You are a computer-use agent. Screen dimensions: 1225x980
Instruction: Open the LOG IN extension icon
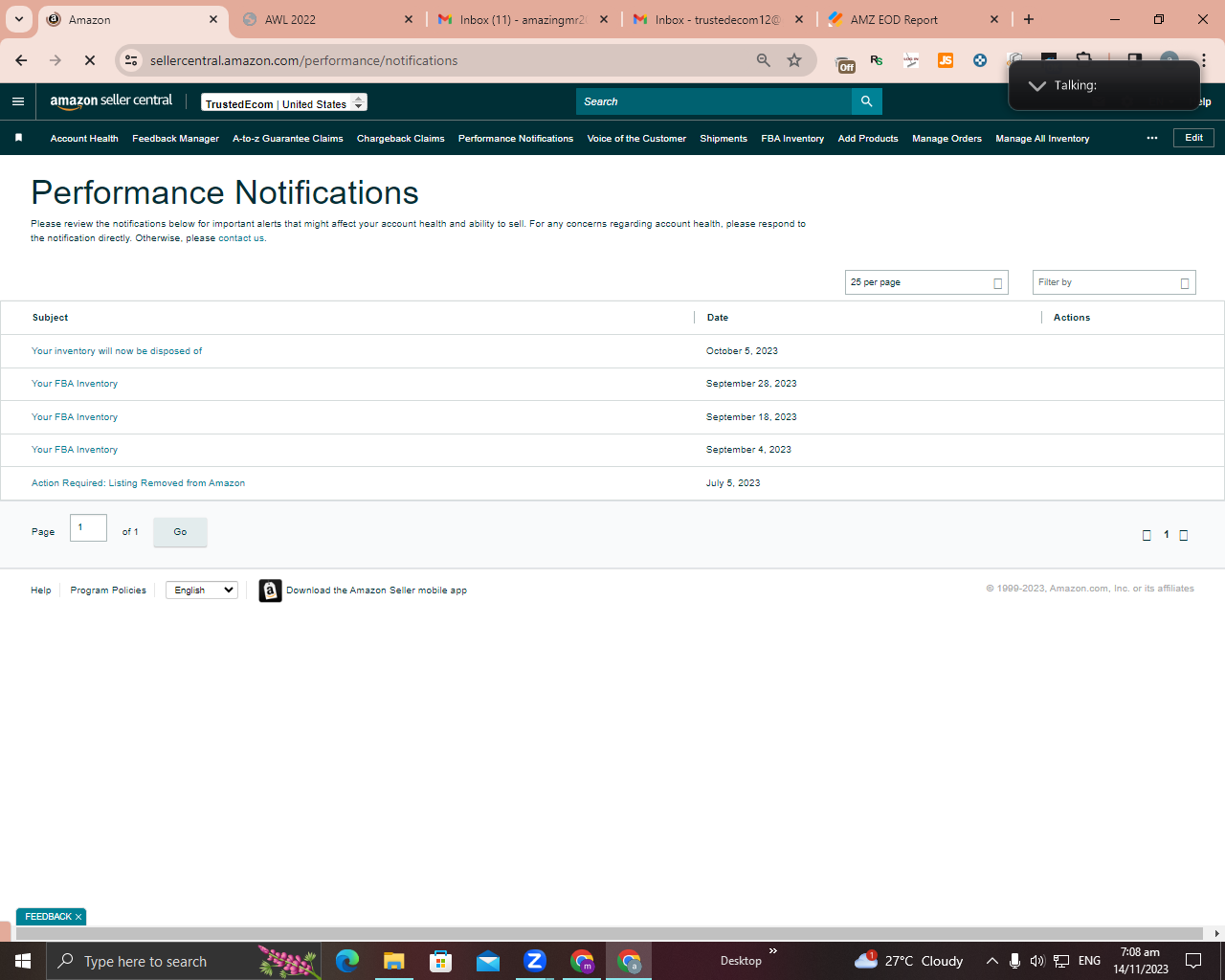(x=911, y=60)
